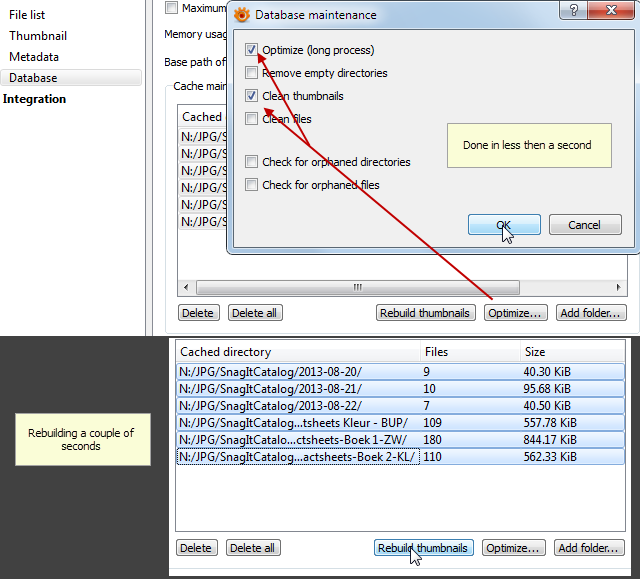This screenshot has width=640, height=579.
Task: Confirm with the OK button
Action: [504, 225]
